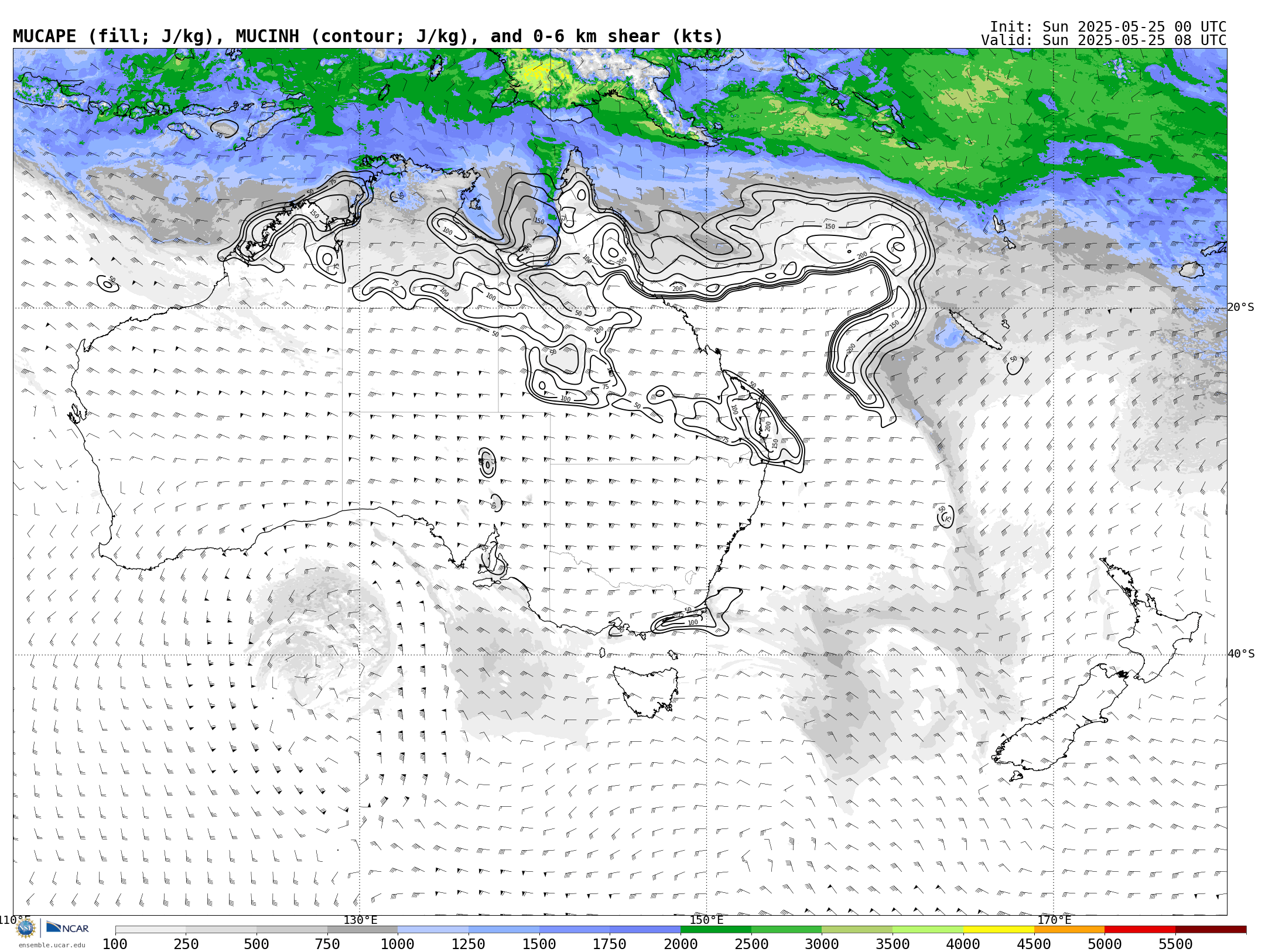
Task: Open the ensemble.ucar.edu link text
Action: pyautogui.click(x=52, y=945)
